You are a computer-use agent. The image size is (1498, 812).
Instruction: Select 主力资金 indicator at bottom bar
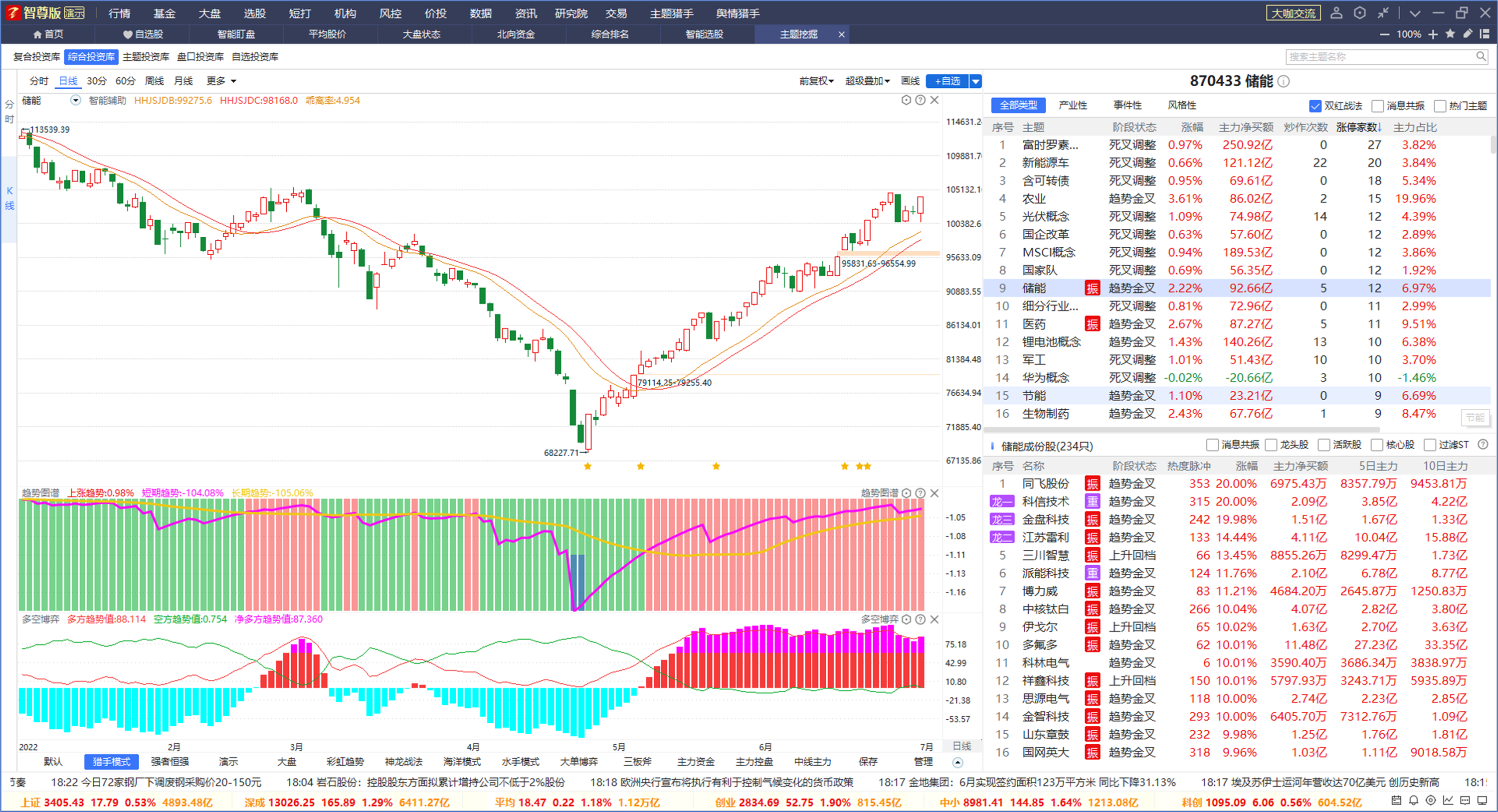coord(696,762)
